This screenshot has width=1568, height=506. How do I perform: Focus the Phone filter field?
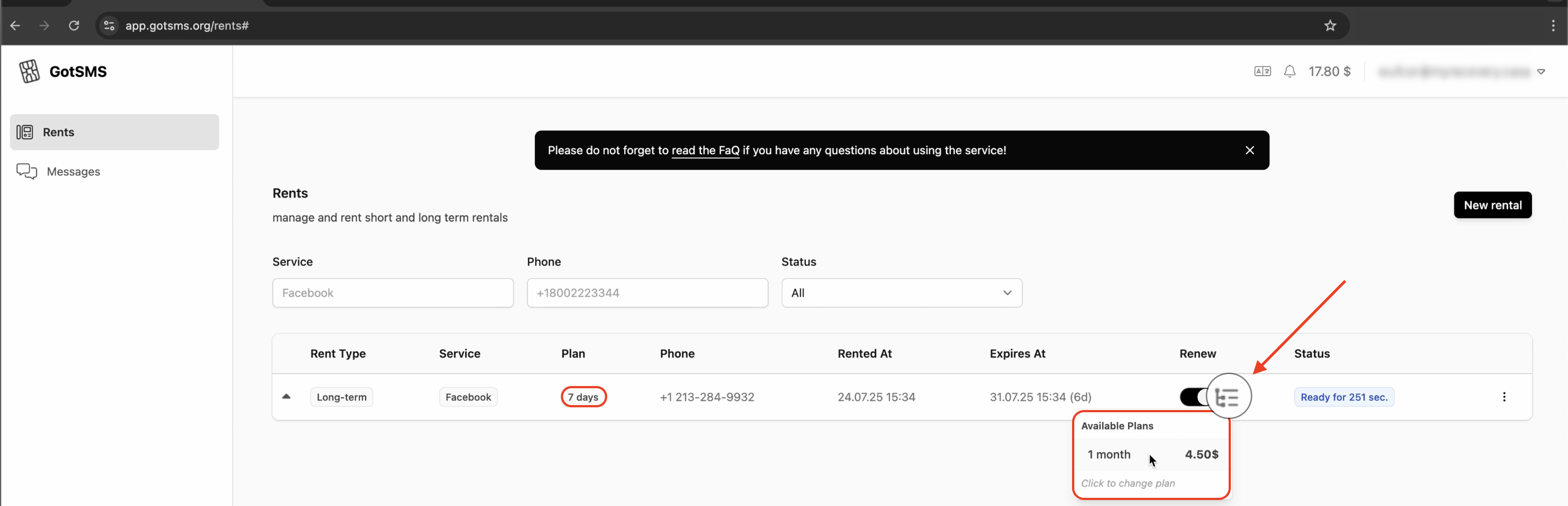pyautogui.click(x=647, y=293)
